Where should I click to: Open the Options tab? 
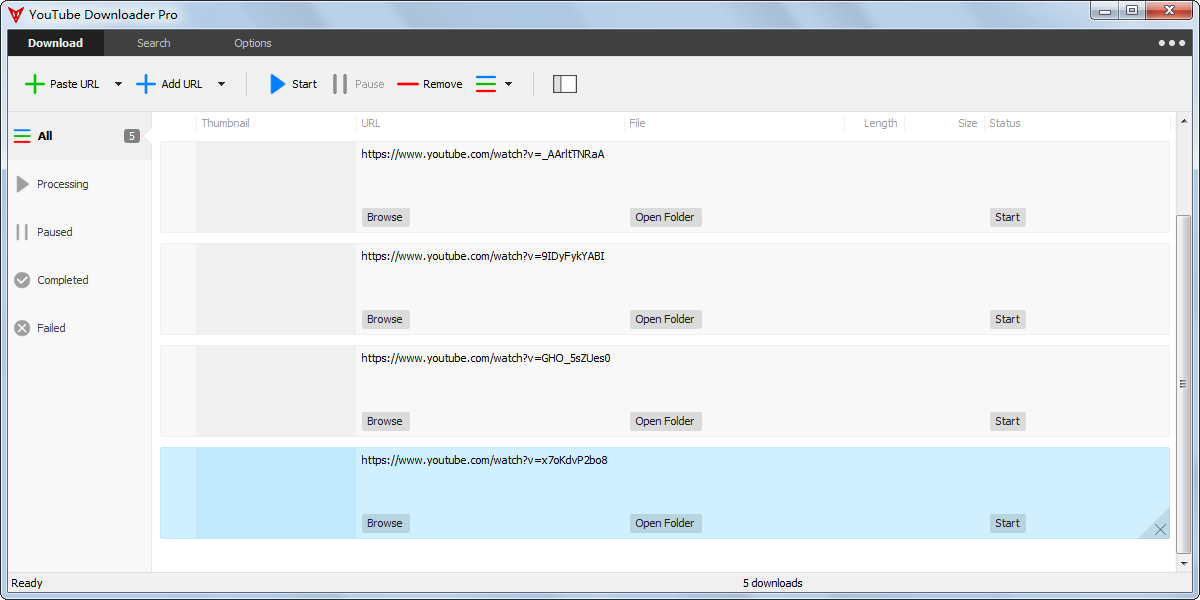[x=253, y=43]
